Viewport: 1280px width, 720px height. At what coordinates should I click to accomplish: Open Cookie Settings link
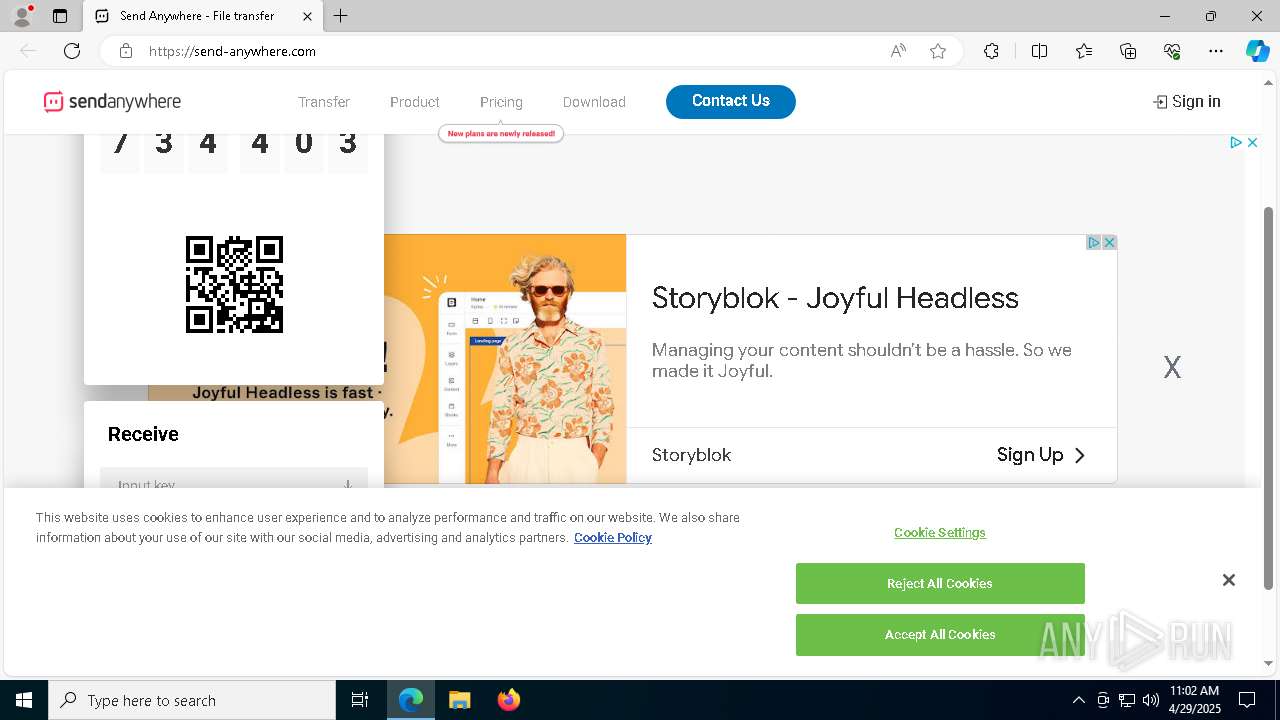tap(940, 532)
